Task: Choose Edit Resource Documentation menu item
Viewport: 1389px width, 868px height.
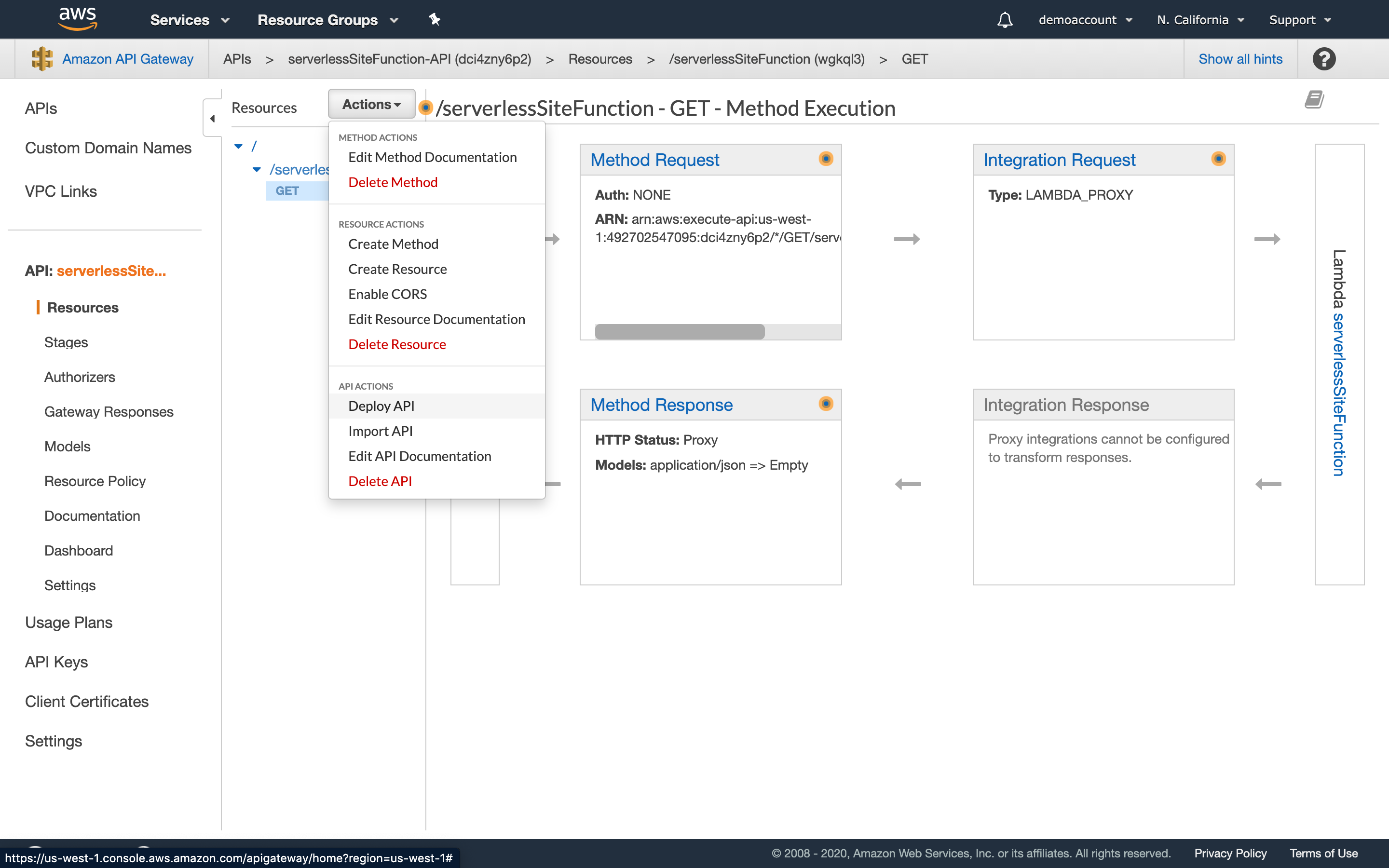Action: (x=436, y=319)
